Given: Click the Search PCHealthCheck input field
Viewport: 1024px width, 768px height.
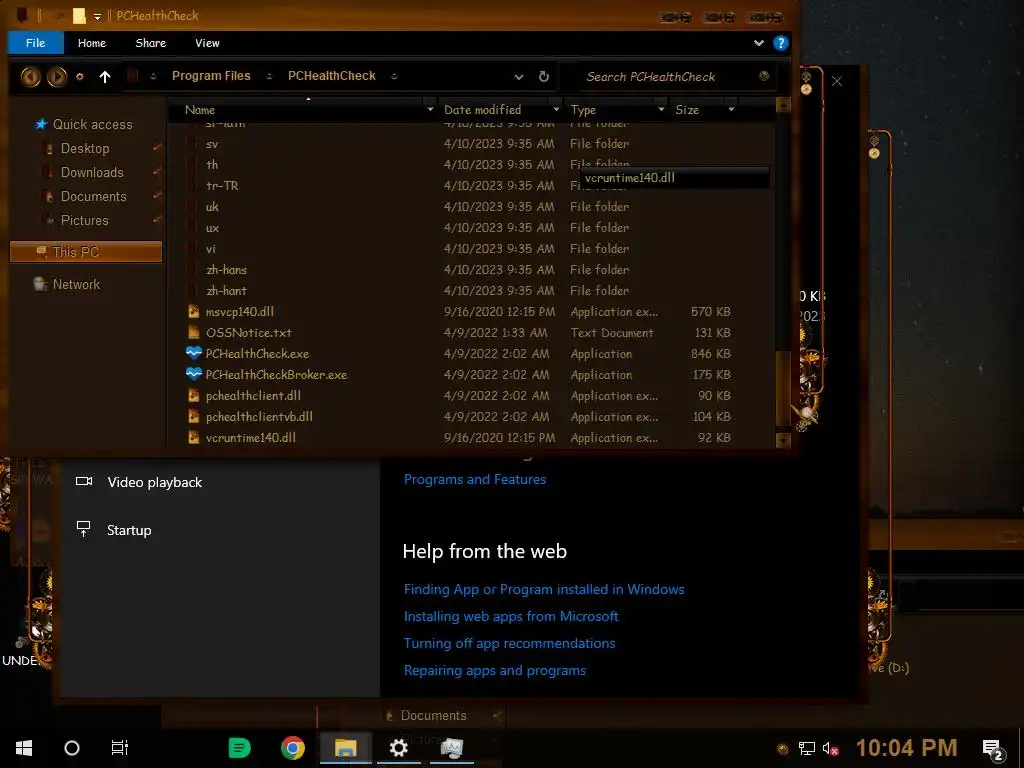Looking at the screenshot, I should pos(669,76).
